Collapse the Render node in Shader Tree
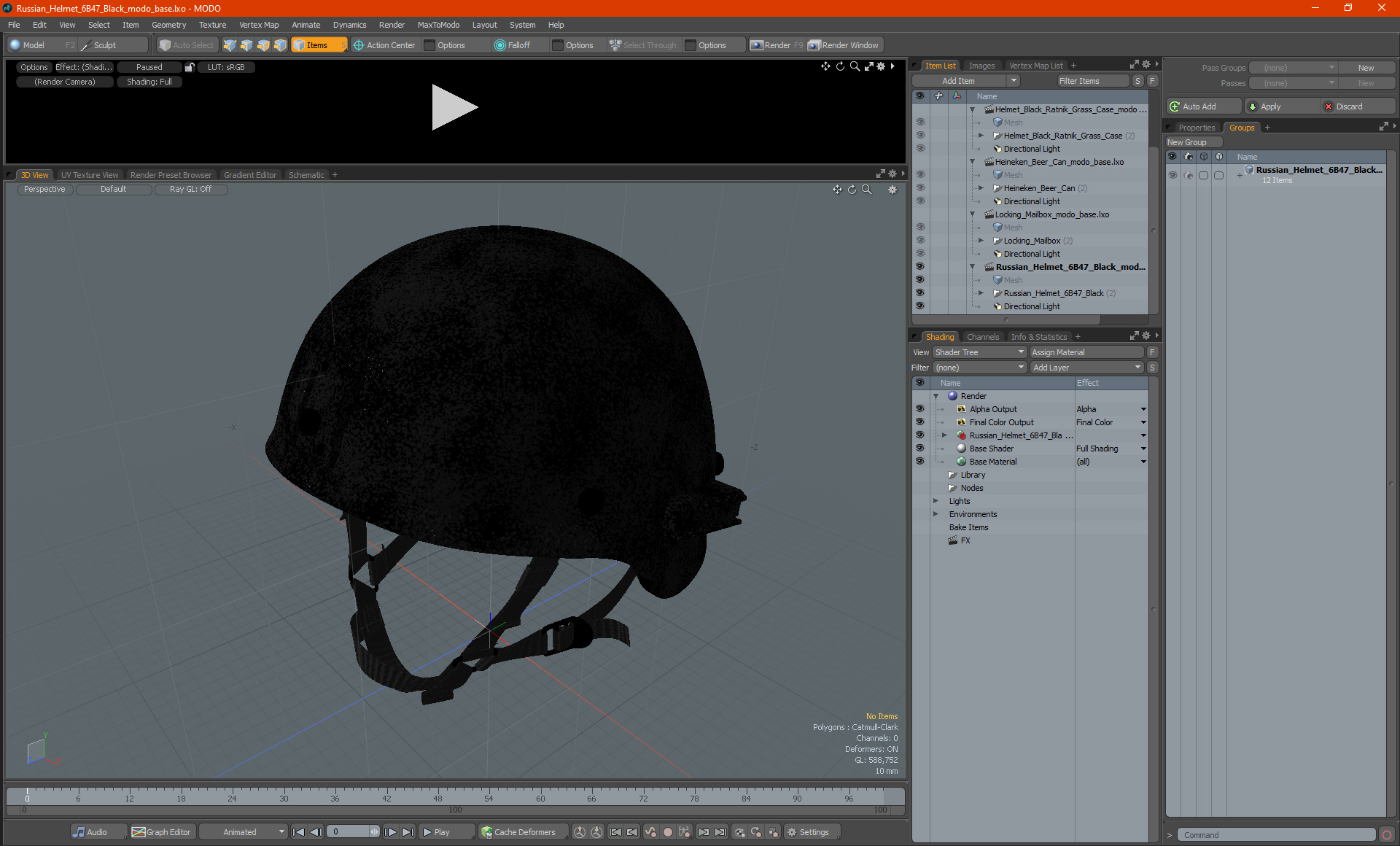1400x846 pixels. point(936,396)
